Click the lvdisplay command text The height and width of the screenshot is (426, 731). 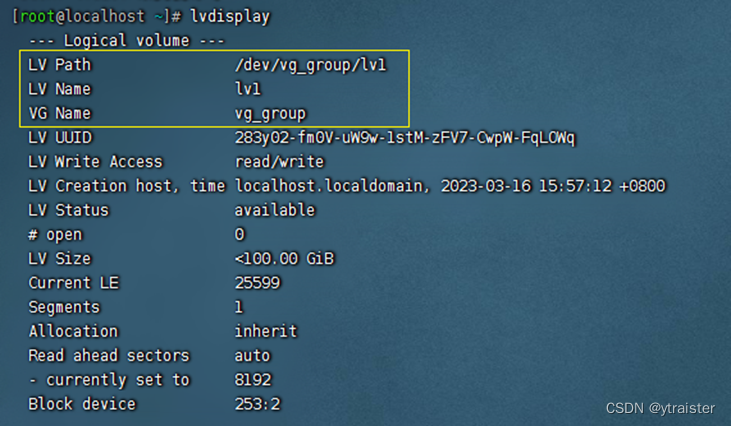click(230, 17)
